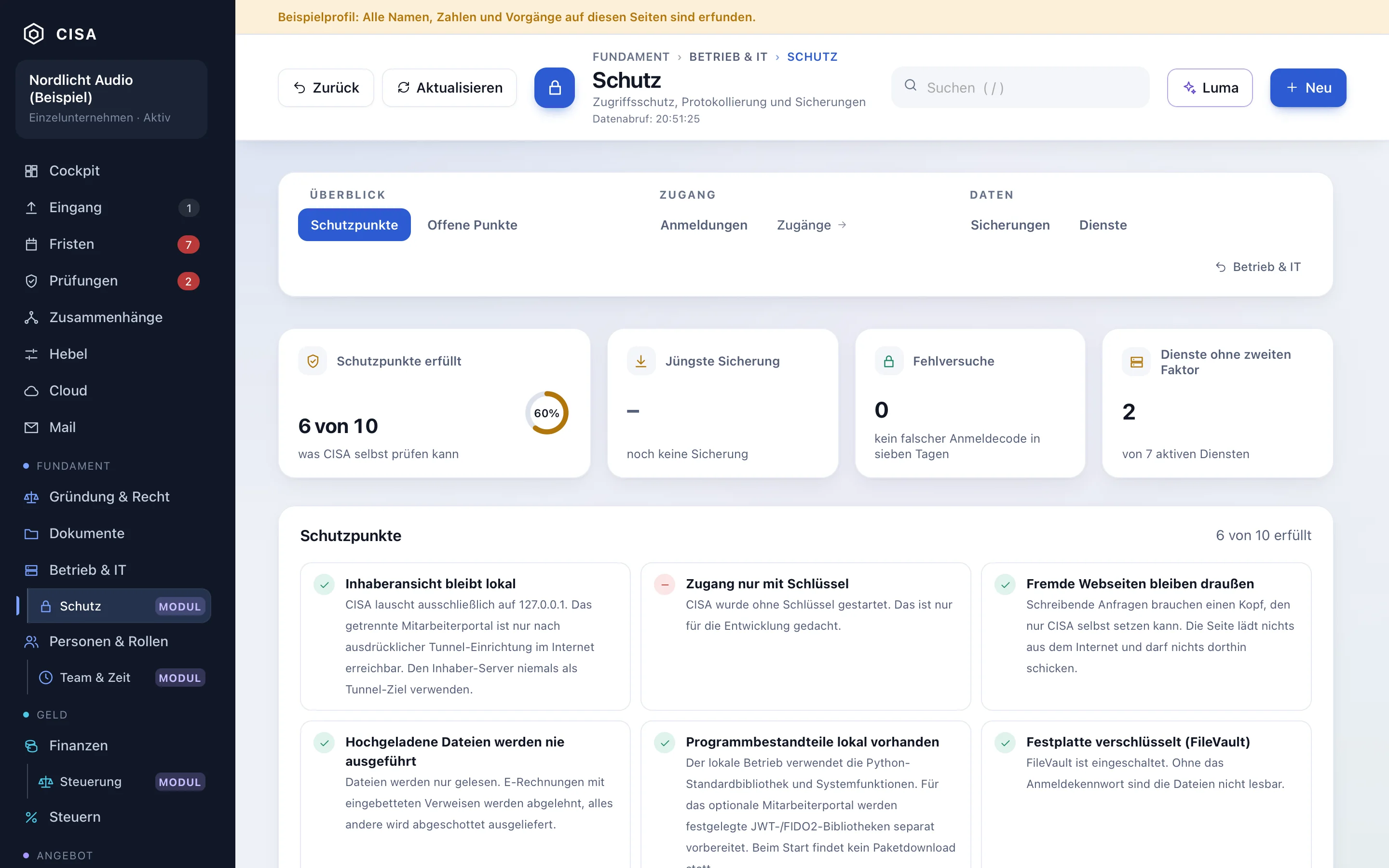This screenshot has height=868, width=1389.
Task: Switch to the Sicherungen tab
Action: (x=1009, y=225)
